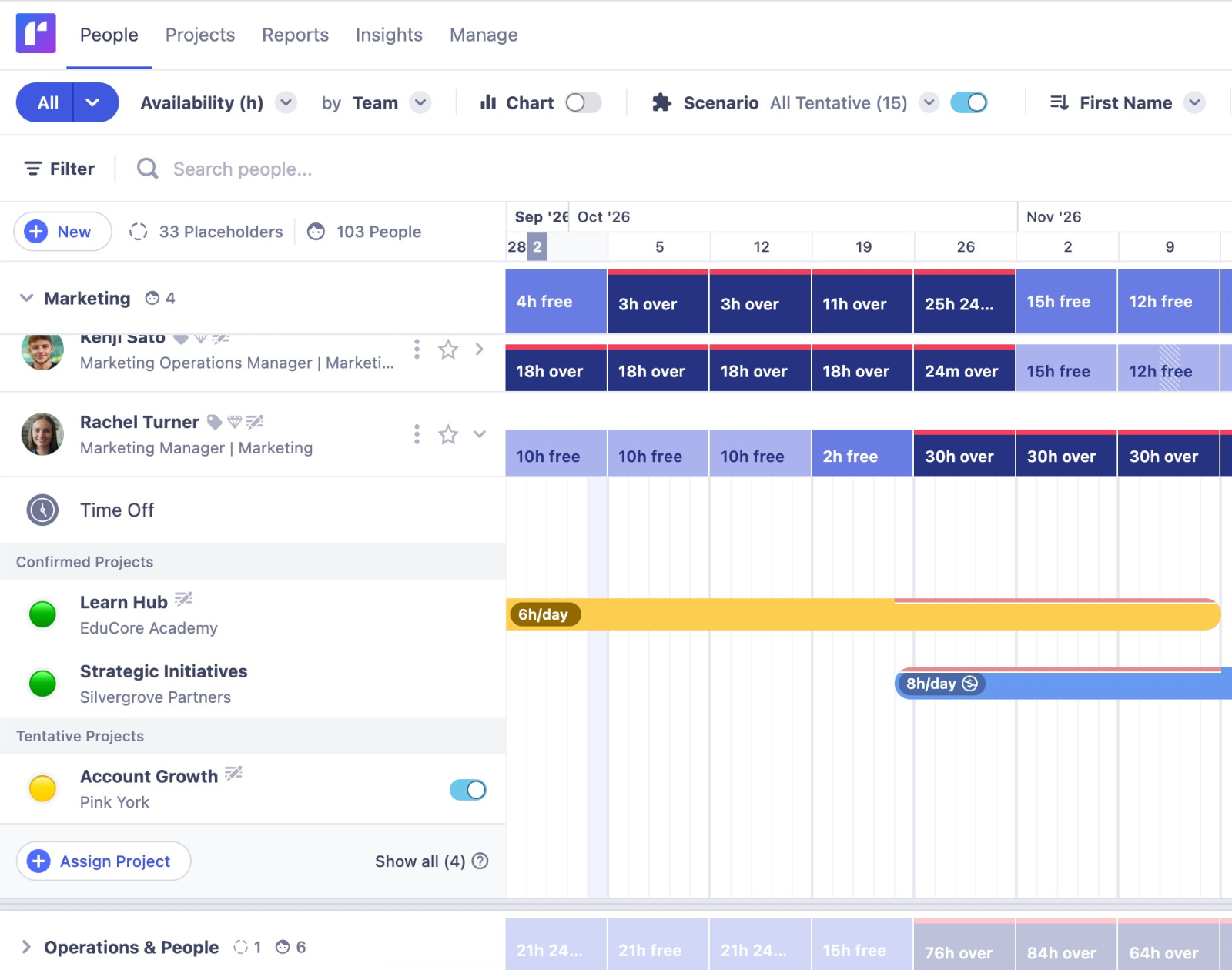Open the Filter icon

(x=33, y=169)
